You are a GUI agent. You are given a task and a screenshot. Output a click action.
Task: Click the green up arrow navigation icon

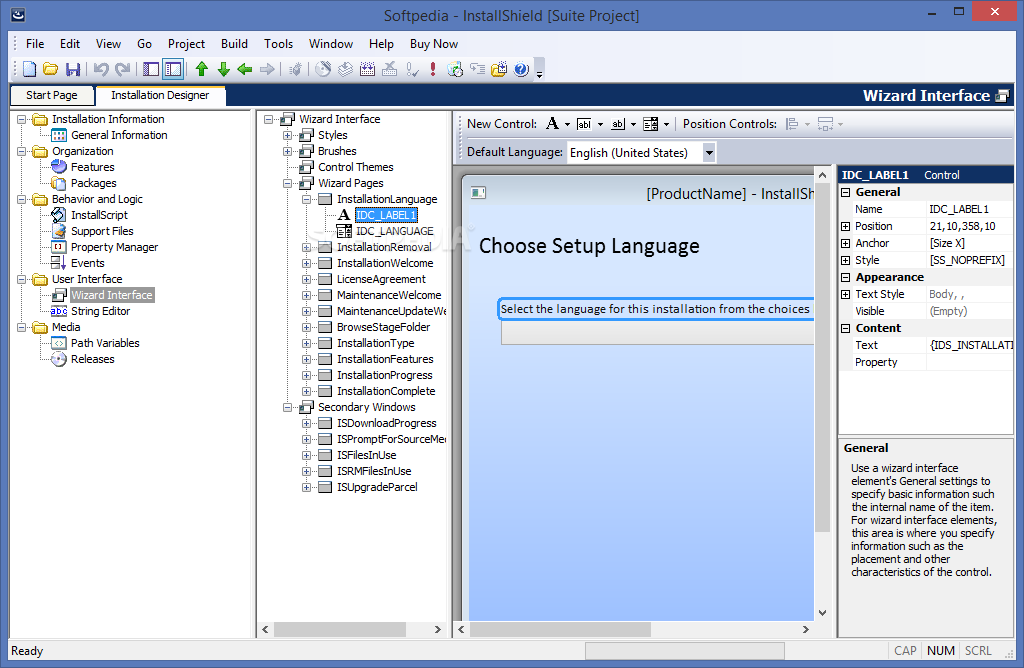(x=202, y=69)
